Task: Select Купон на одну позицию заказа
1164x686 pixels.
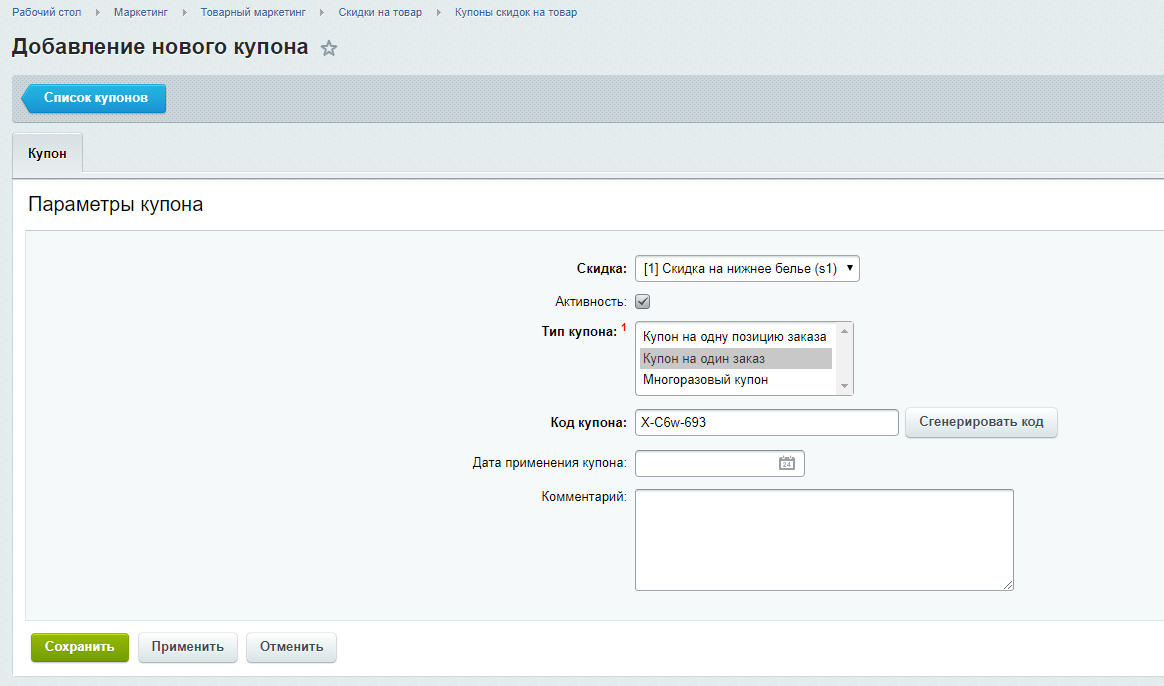Action: pos(735,337)
